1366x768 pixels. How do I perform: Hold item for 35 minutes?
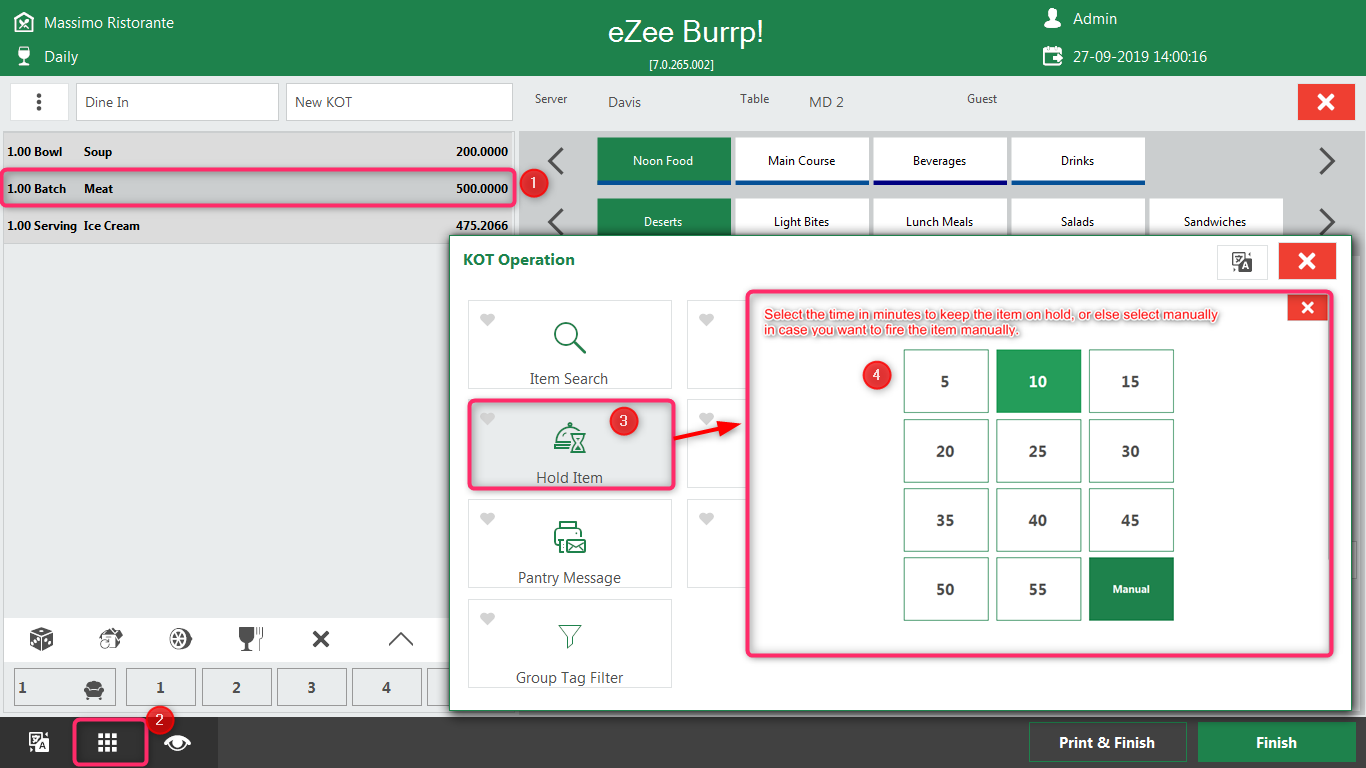[x=946, y=520]
